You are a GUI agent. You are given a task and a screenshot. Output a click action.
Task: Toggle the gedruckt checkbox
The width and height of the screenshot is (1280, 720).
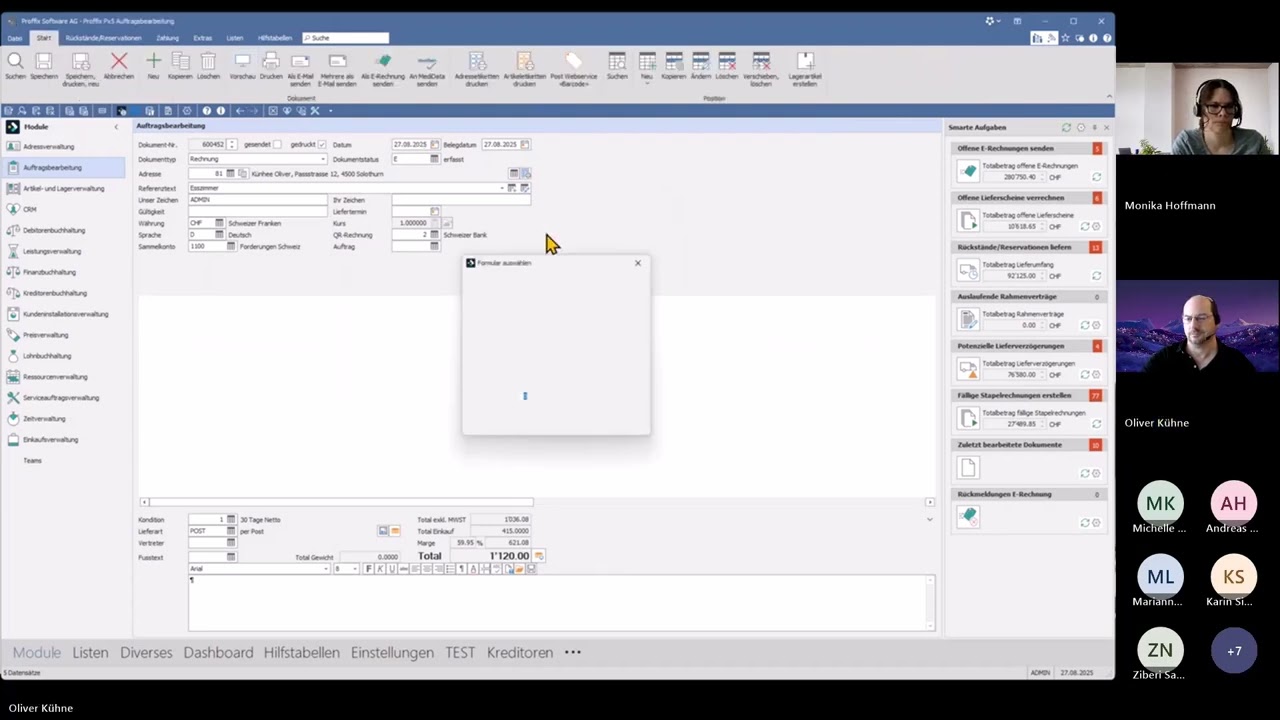pyautogui.click(x=321, y=145)
